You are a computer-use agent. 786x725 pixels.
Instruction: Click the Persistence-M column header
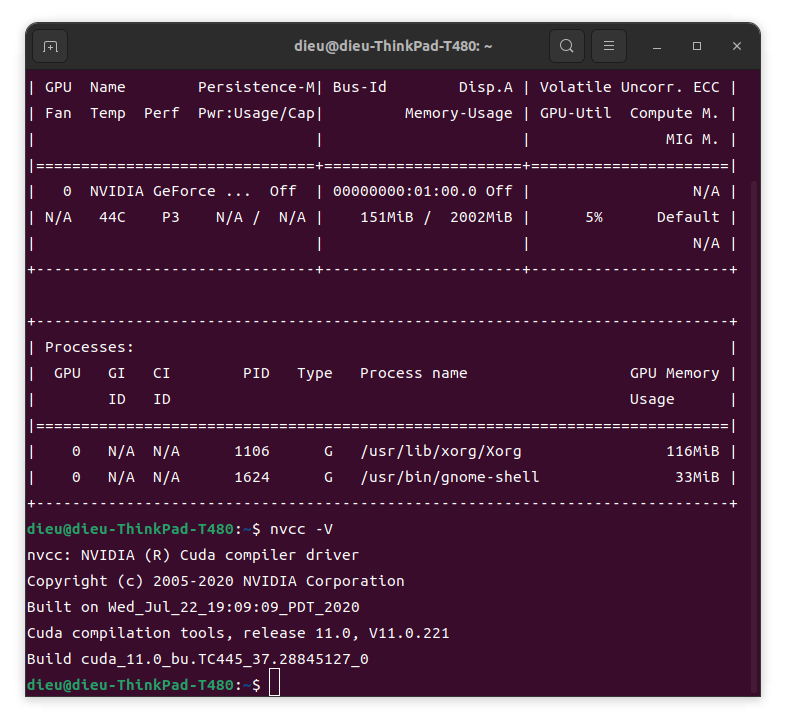pyautogui.click(x=256, y=87)
